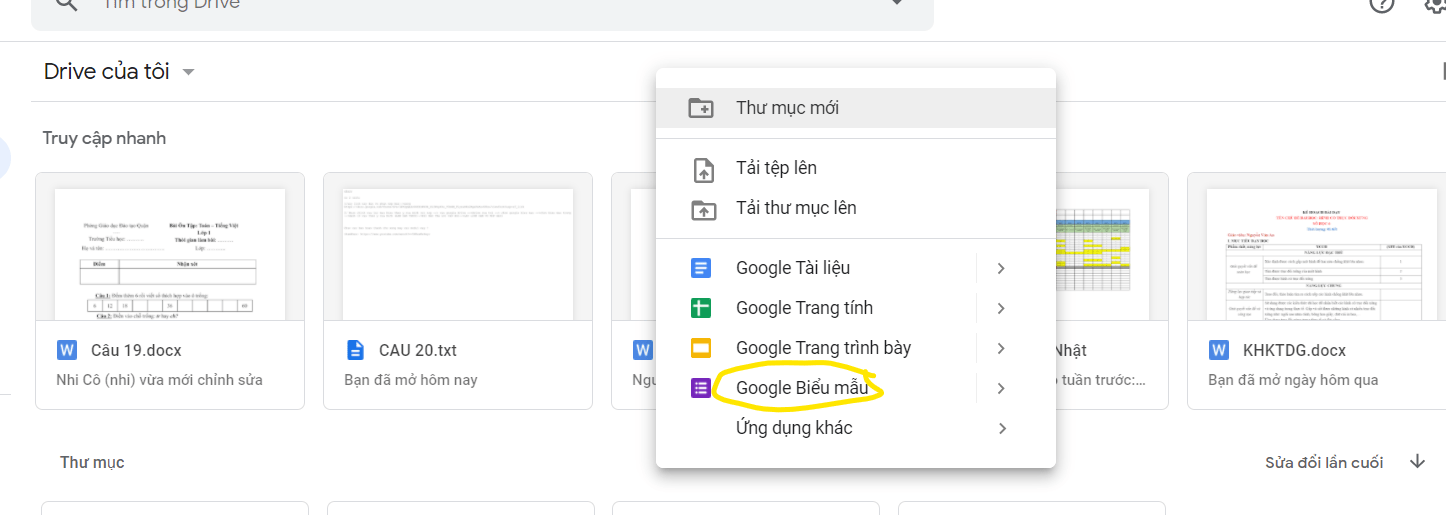Click the Word icon beside KHKTDG.docx

click(x=1219, y=350)
